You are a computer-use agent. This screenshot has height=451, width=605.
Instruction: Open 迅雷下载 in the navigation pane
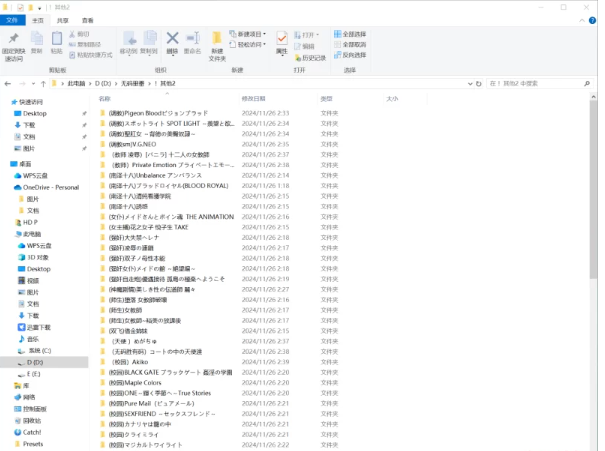34,327
